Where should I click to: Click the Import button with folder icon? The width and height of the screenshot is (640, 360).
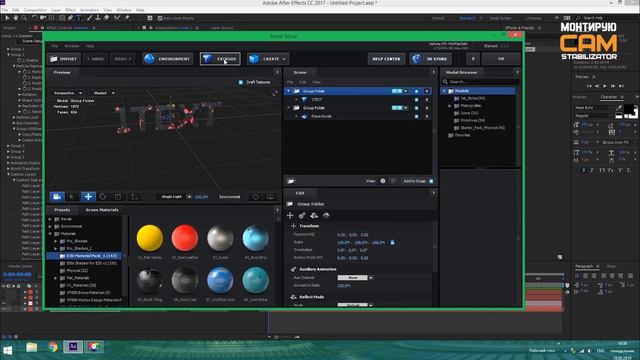click(x=64, y=59)
